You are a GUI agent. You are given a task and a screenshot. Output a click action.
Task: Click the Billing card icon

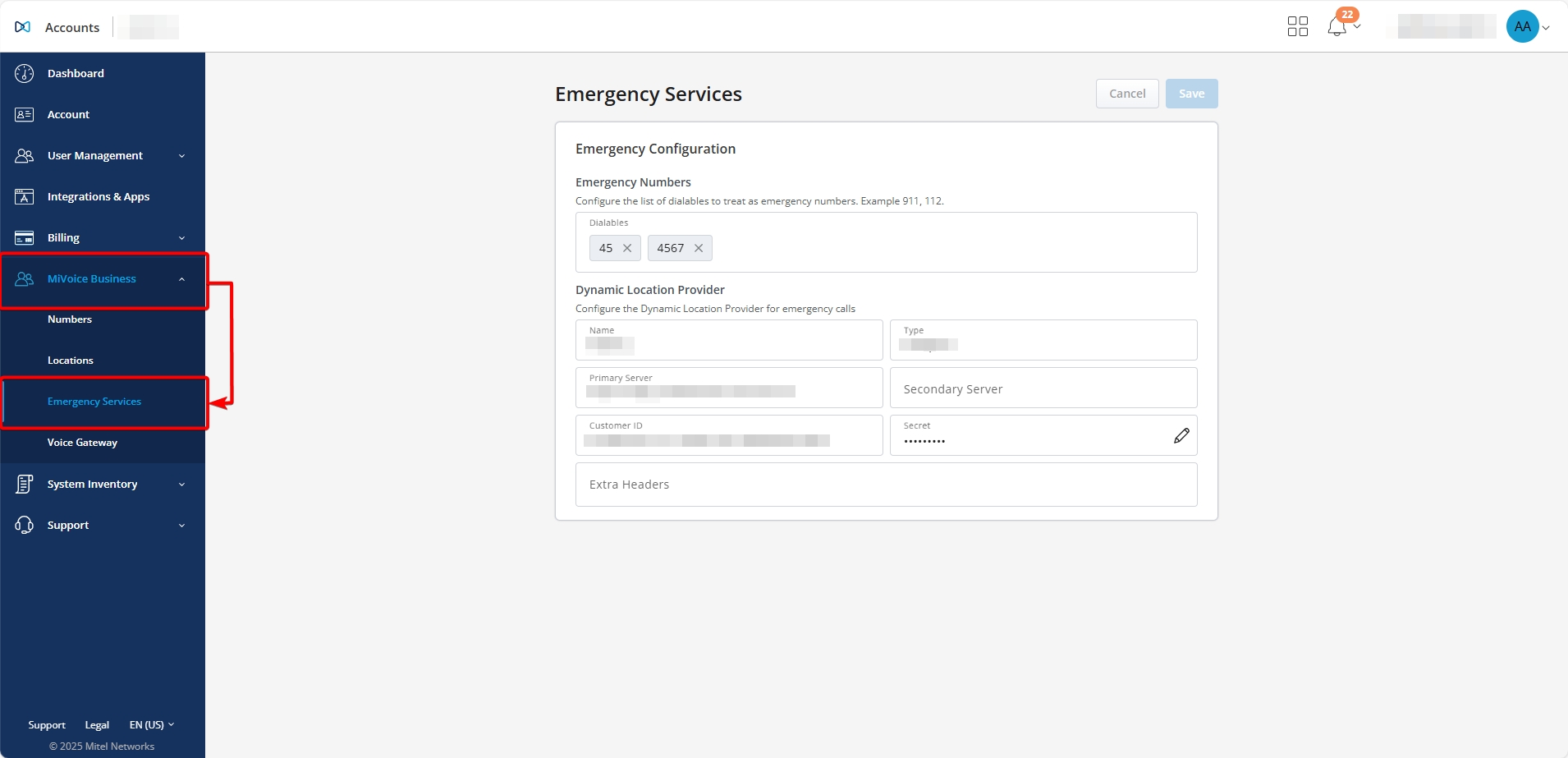(25, 237)
